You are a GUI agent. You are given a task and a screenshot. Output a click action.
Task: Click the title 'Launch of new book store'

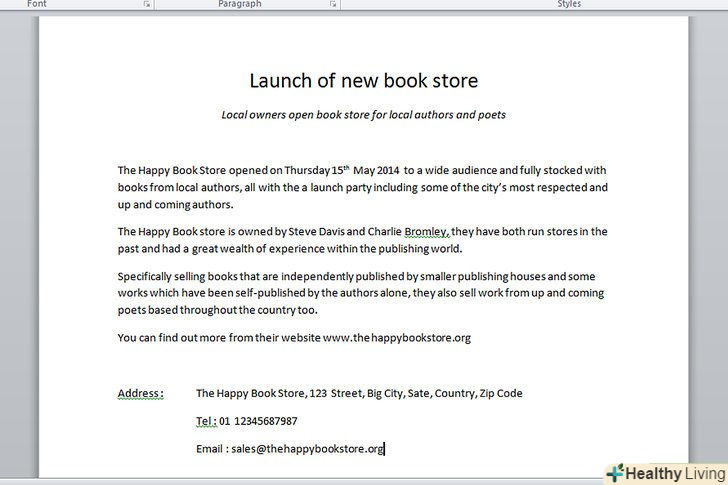click(x=364, y=81)
